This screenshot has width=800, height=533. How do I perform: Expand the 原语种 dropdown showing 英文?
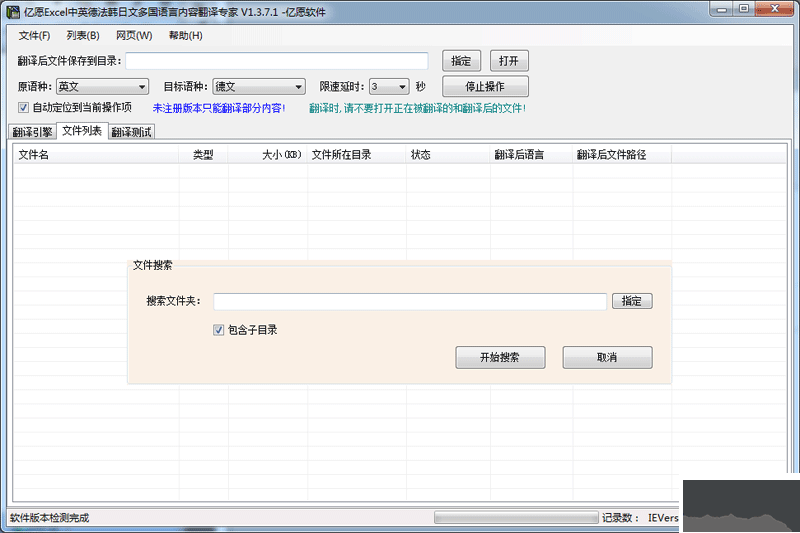[102, 87]
